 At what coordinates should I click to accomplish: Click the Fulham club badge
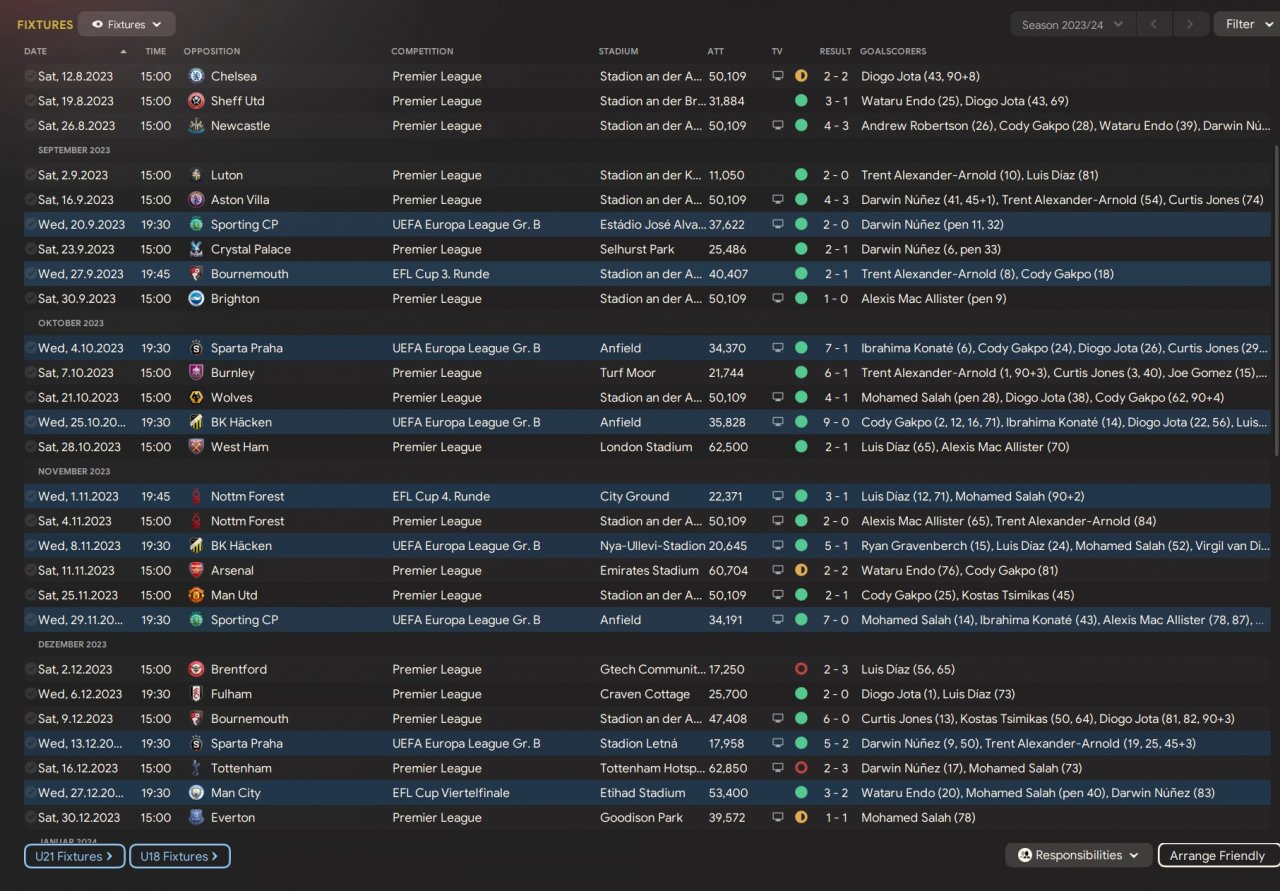point(196,694)
